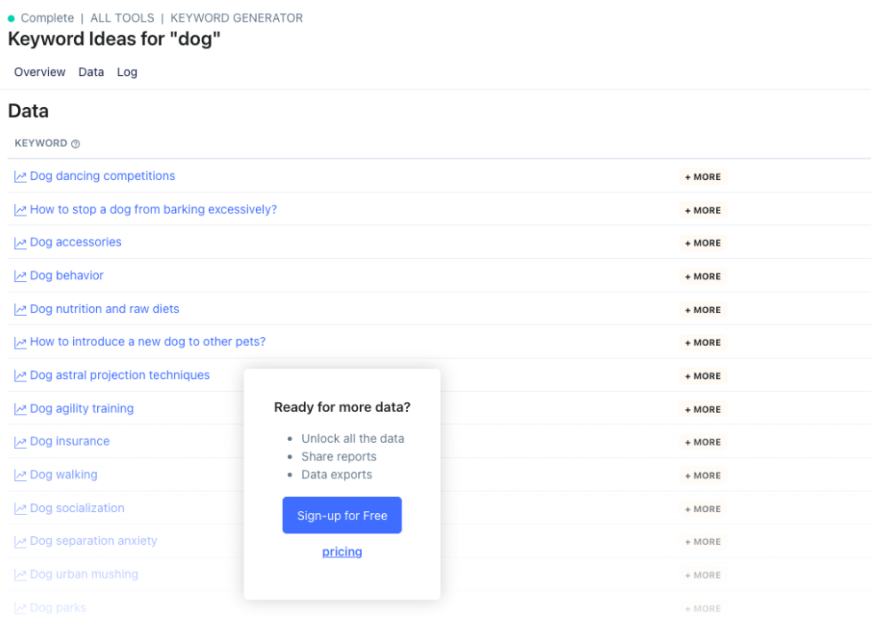Image resolution: width=871 pixels, height=633 pixels.
Task: Click trend chart icon beside Dog dancing competitions
Action: (20, 177)
